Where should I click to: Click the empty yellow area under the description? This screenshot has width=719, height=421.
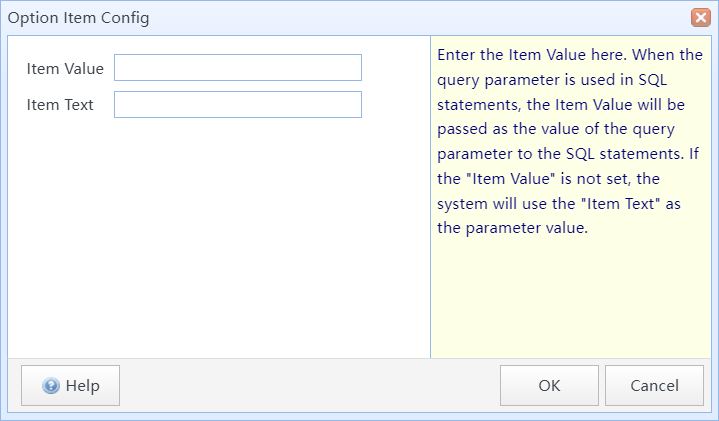[x=571, y=298]
